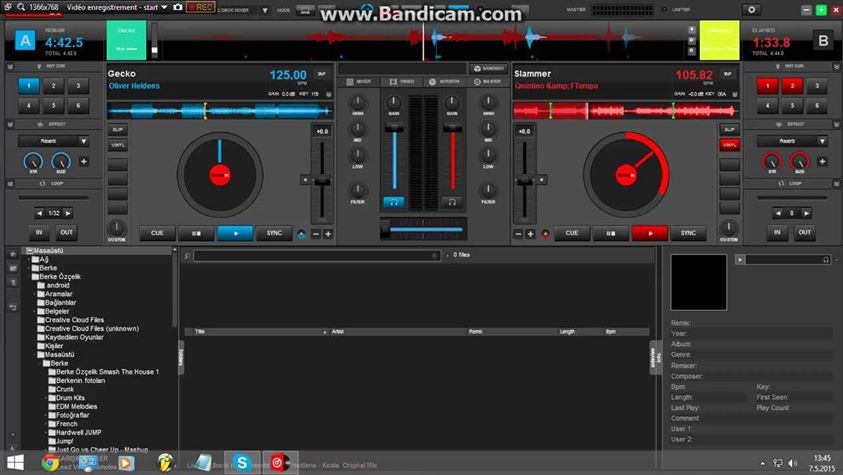Set loop IN point on deck B

(777, 232)
